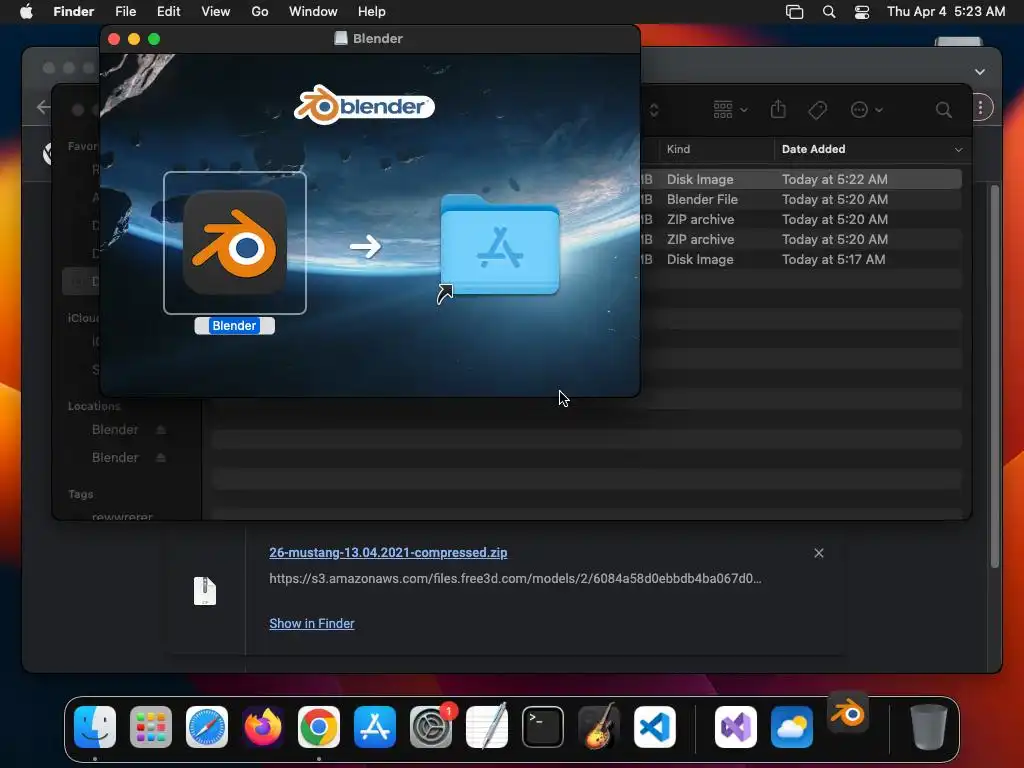Open the group-by view dropdown in Finder

click(x=730, y=110)
